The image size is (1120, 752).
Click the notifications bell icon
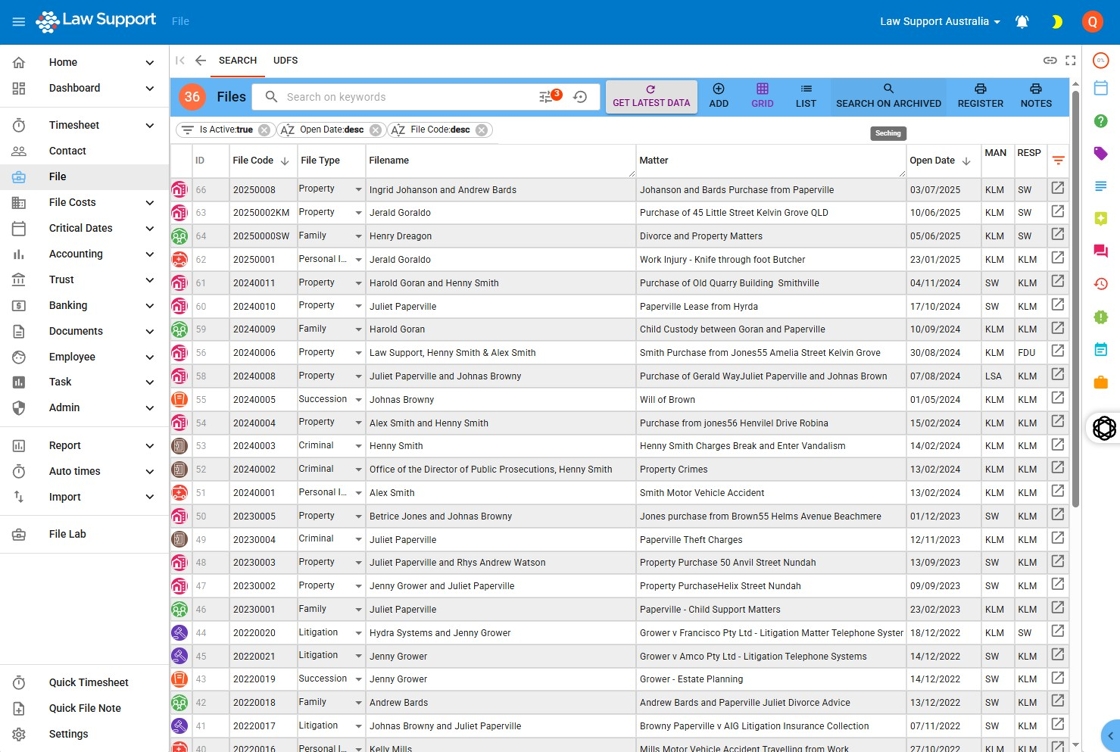[1022, 22]
